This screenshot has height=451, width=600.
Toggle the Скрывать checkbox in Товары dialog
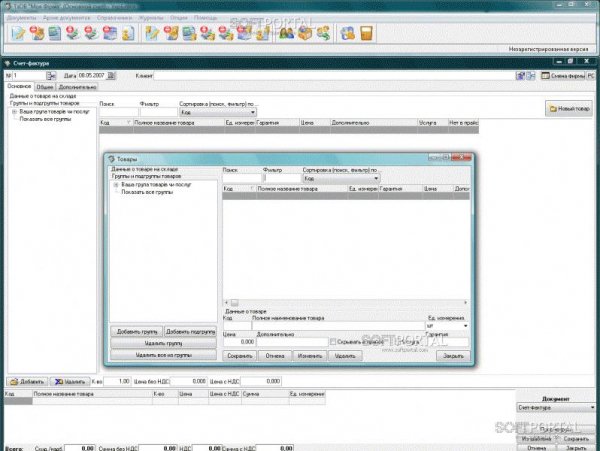(x=333, y=341)
